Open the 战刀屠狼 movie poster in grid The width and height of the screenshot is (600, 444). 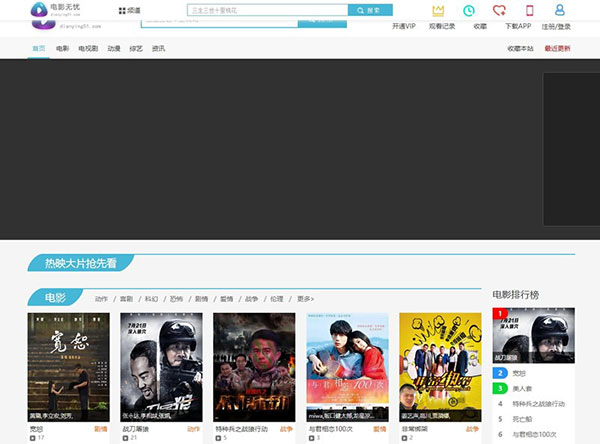click(161, 367)
